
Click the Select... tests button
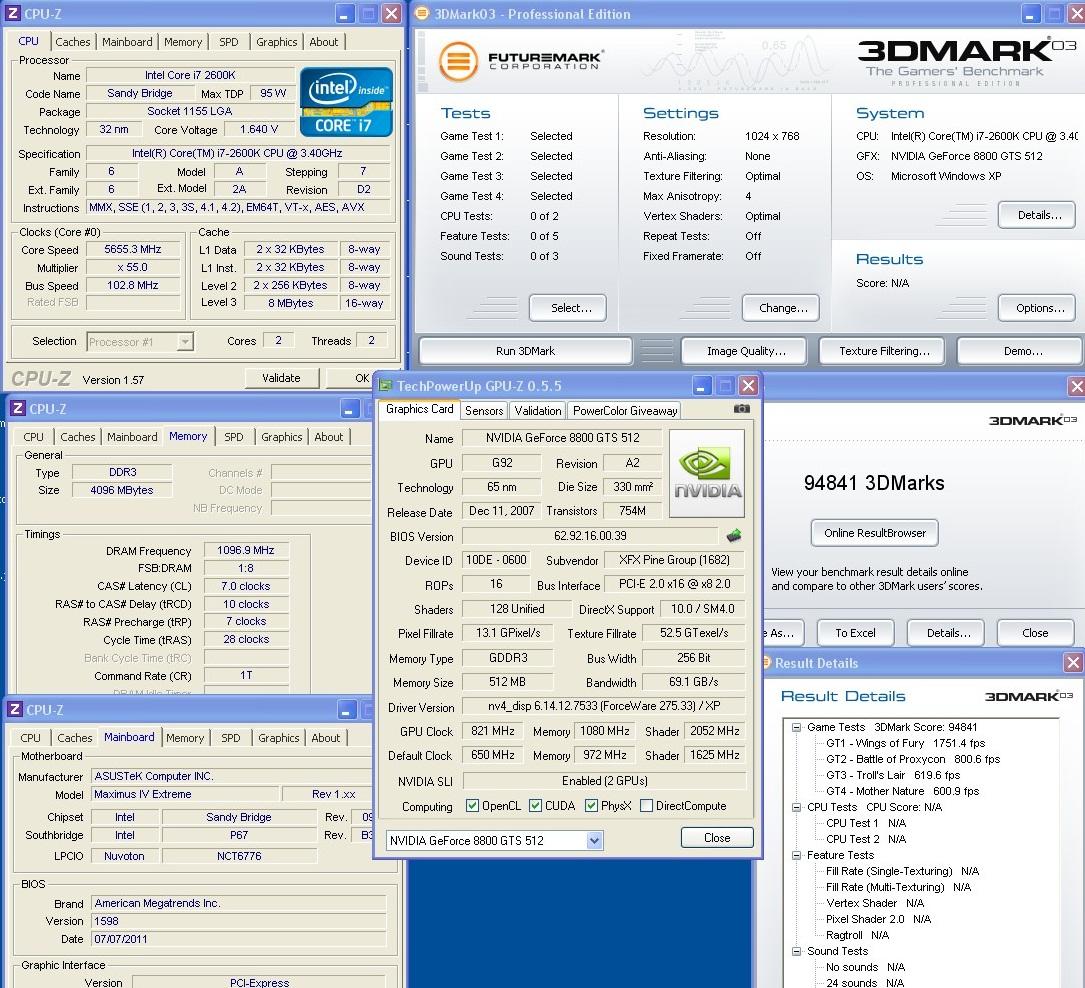[568, 308]
